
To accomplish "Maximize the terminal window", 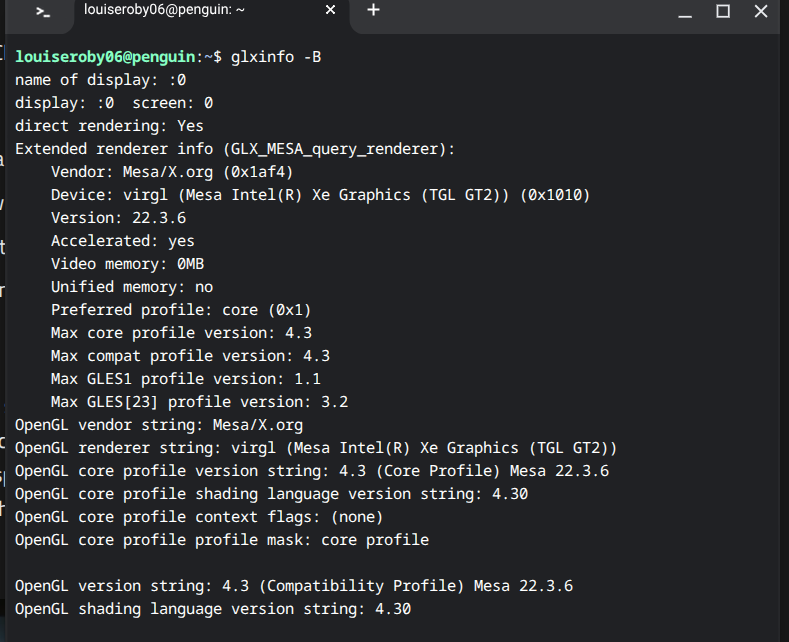I will coord(723,11).
